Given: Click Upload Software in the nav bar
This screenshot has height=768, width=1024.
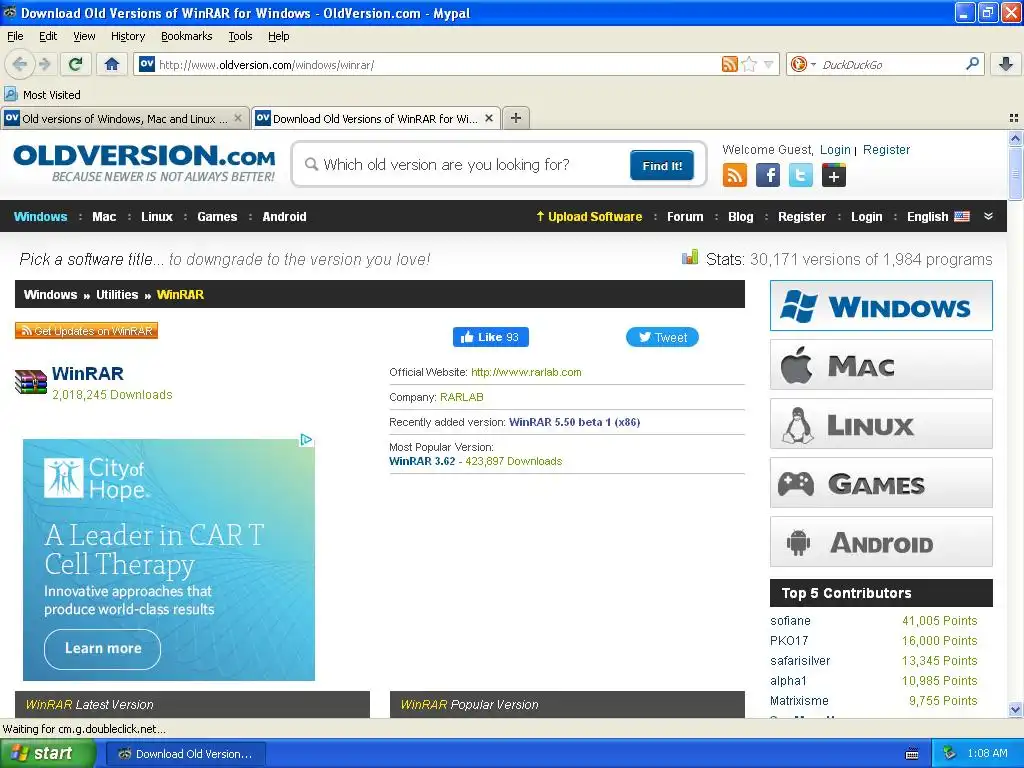Looking at the screenshot, I should pyautogui.click(x=589, y=217).
